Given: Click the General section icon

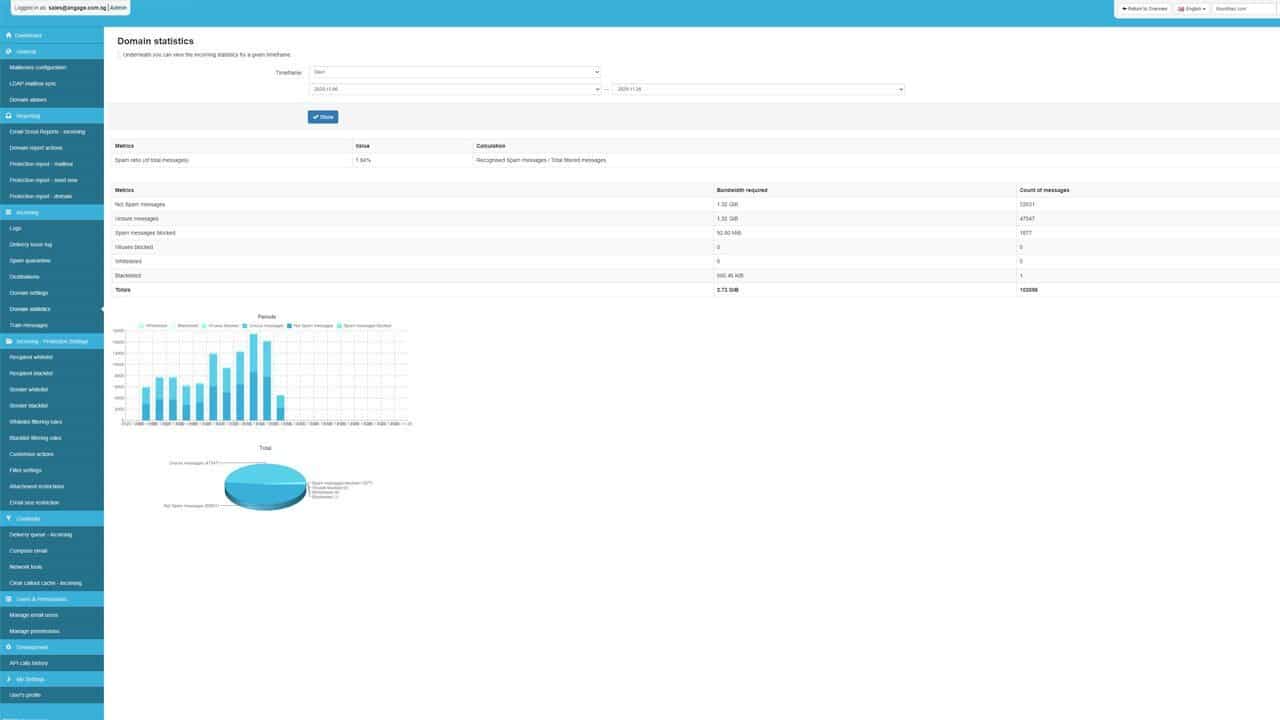Looking at the screenshot, I should 9,51.
